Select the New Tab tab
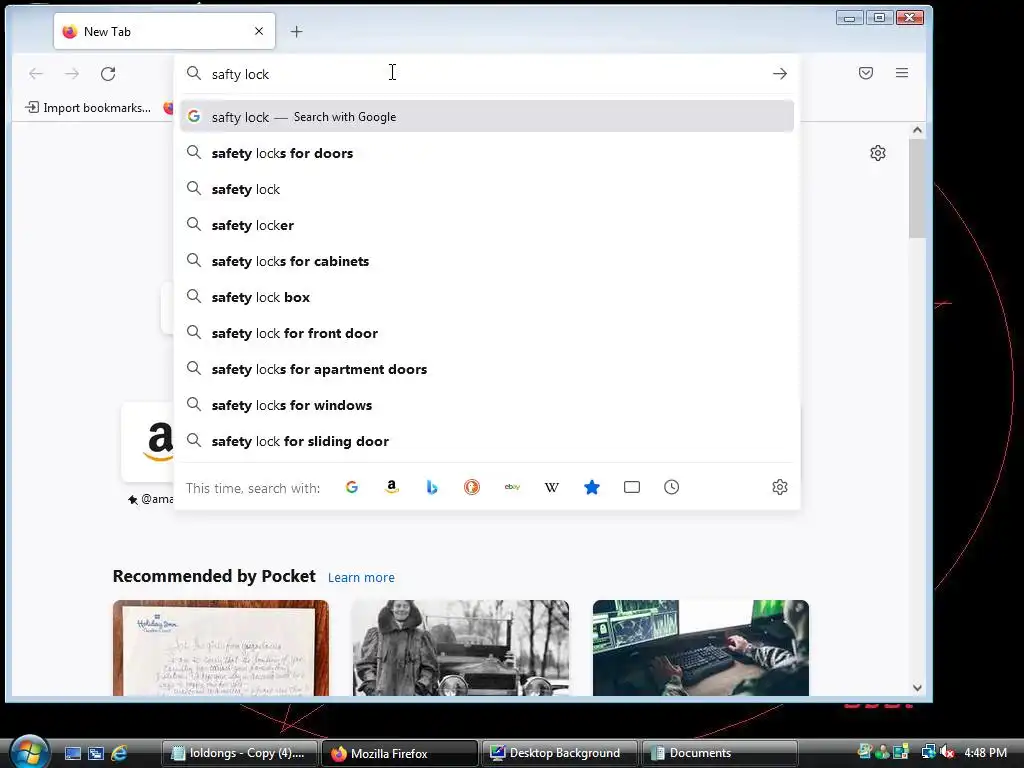Viewport: 1024px width, 768px height. tap(164, 31)
